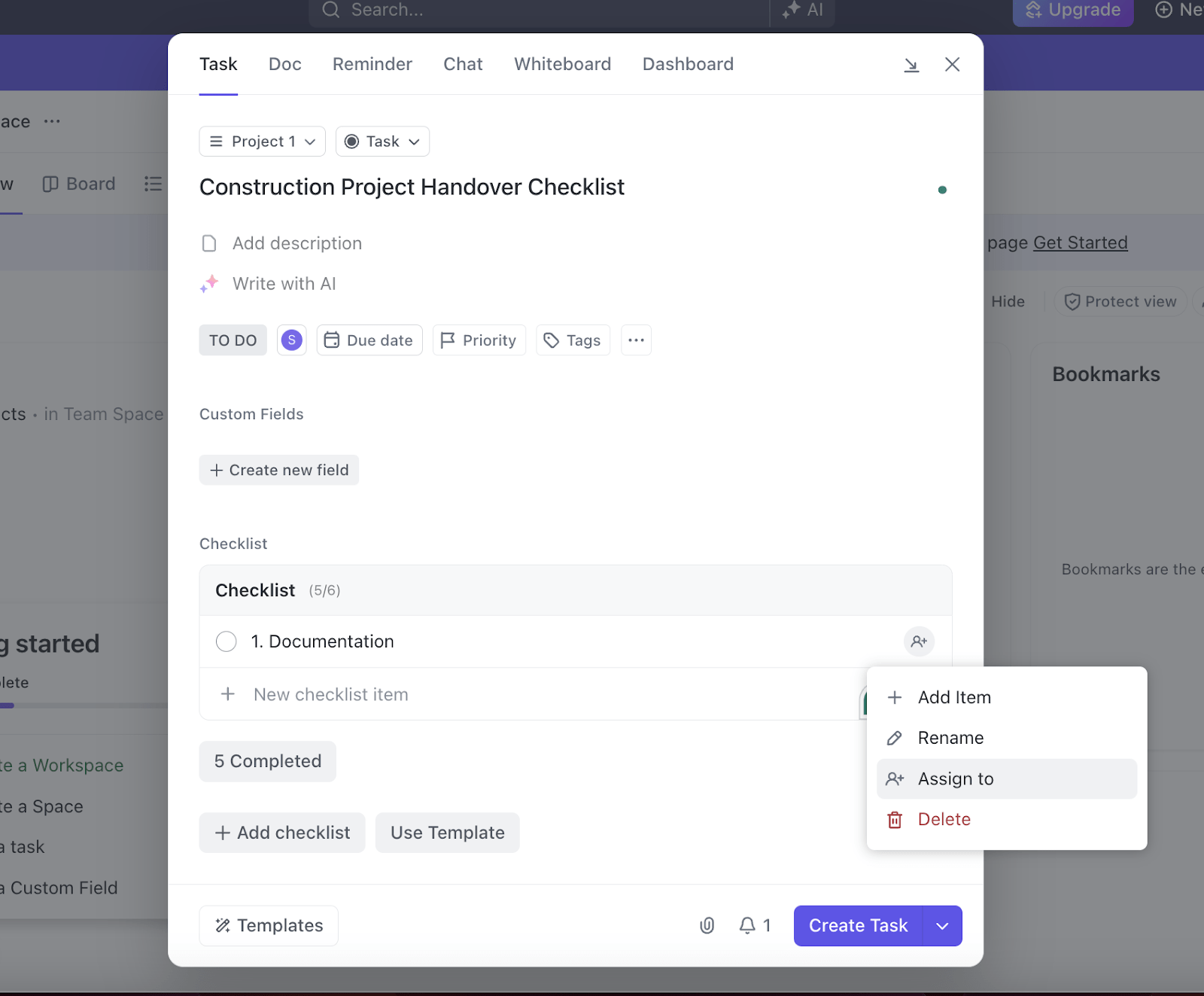Screen dimensions: 1204x996
Task: Open the Due date calendar icon
Action: (331, 340)
